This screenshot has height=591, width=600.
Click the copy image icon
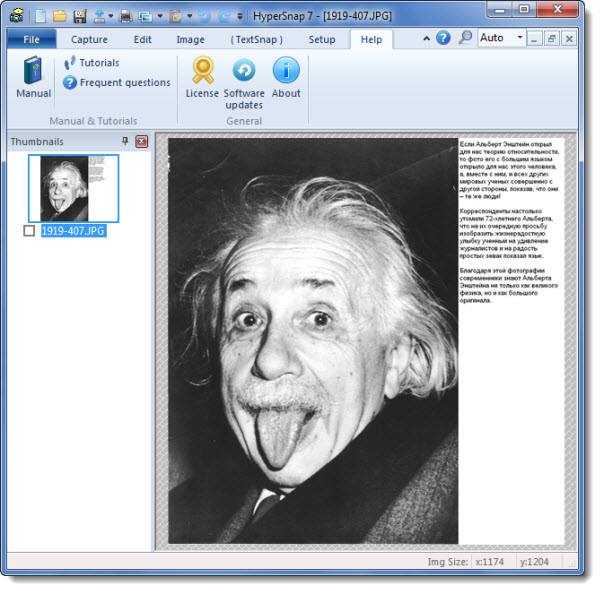click(145, 16)
